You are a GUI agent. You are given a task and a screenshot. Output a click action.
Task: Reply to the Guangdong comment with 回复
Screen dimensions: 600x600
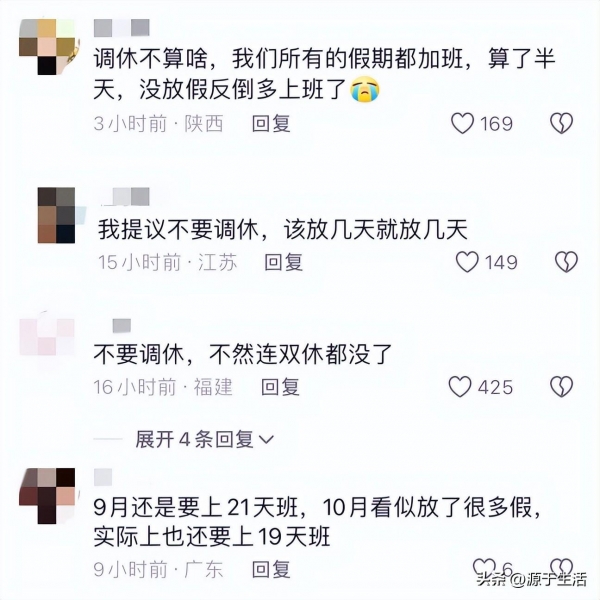tap(271, 569)
